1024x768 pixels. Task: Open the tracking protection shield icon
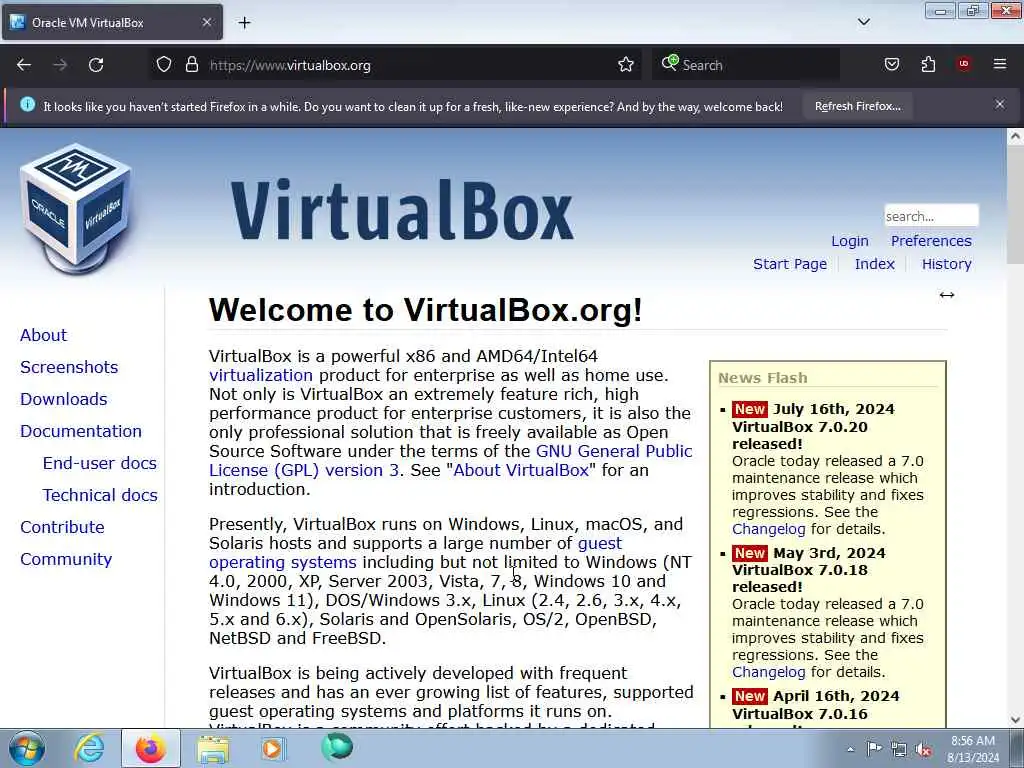(164, 65)
